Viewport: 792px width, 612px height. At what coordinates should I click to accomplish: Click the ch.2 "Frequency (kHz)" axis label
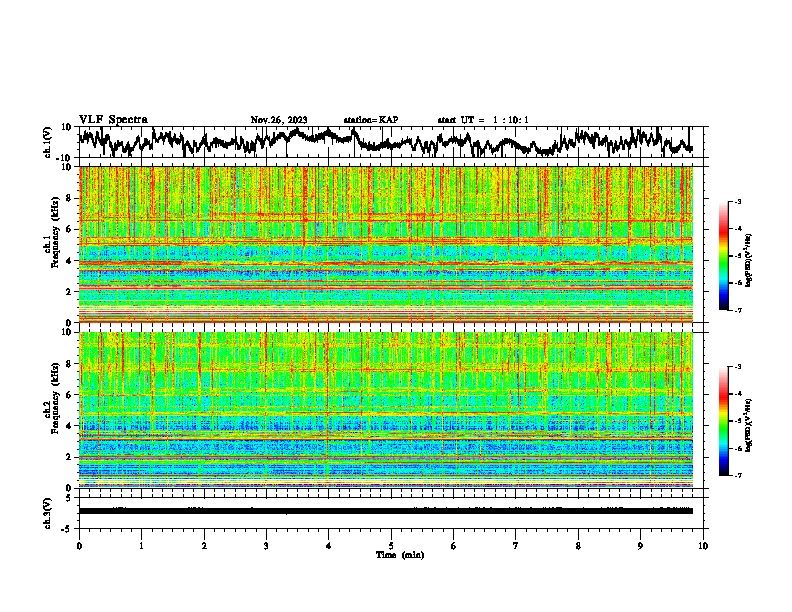click(x=55, y=398)
